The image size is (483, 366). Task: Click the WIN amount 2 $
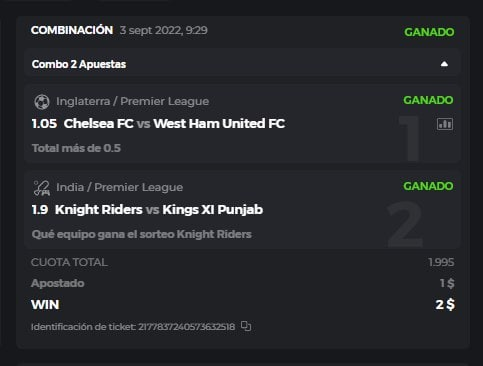point(445,304)
